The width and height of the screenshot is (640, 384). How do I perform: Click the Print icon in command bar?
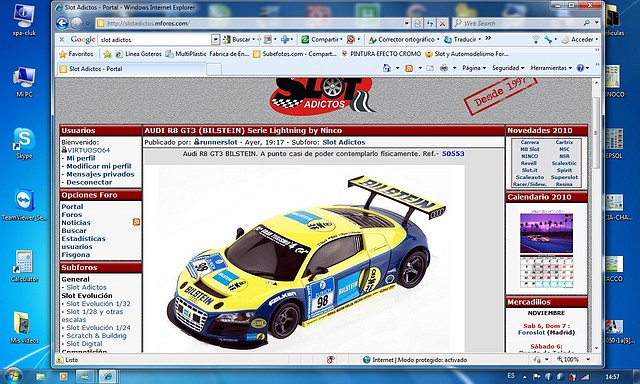[x=444, y=68]
